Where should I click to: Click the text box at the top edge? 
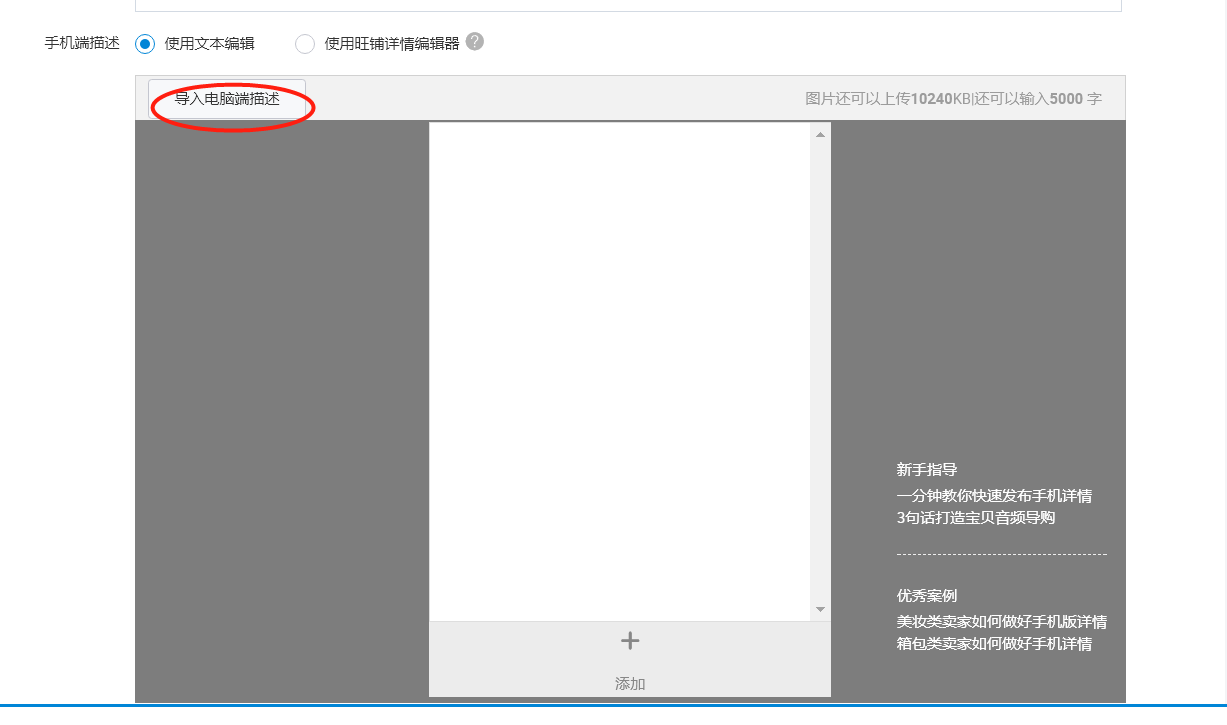pos(628,5)
